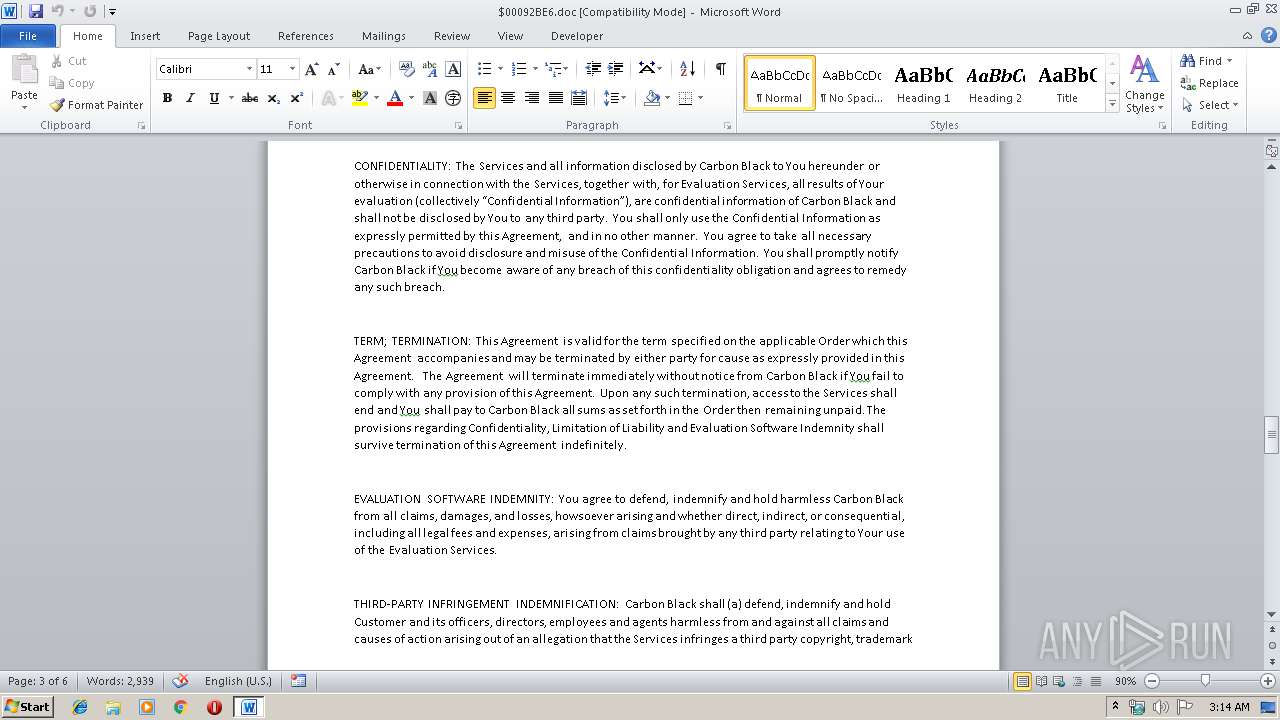Apply the Heading 1 style
This screenshot has width=1280, height=720.
coord(923,83)
